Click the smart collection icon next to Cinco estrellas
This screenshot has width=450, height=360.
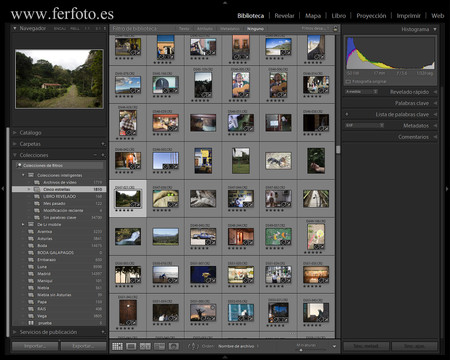37,189
